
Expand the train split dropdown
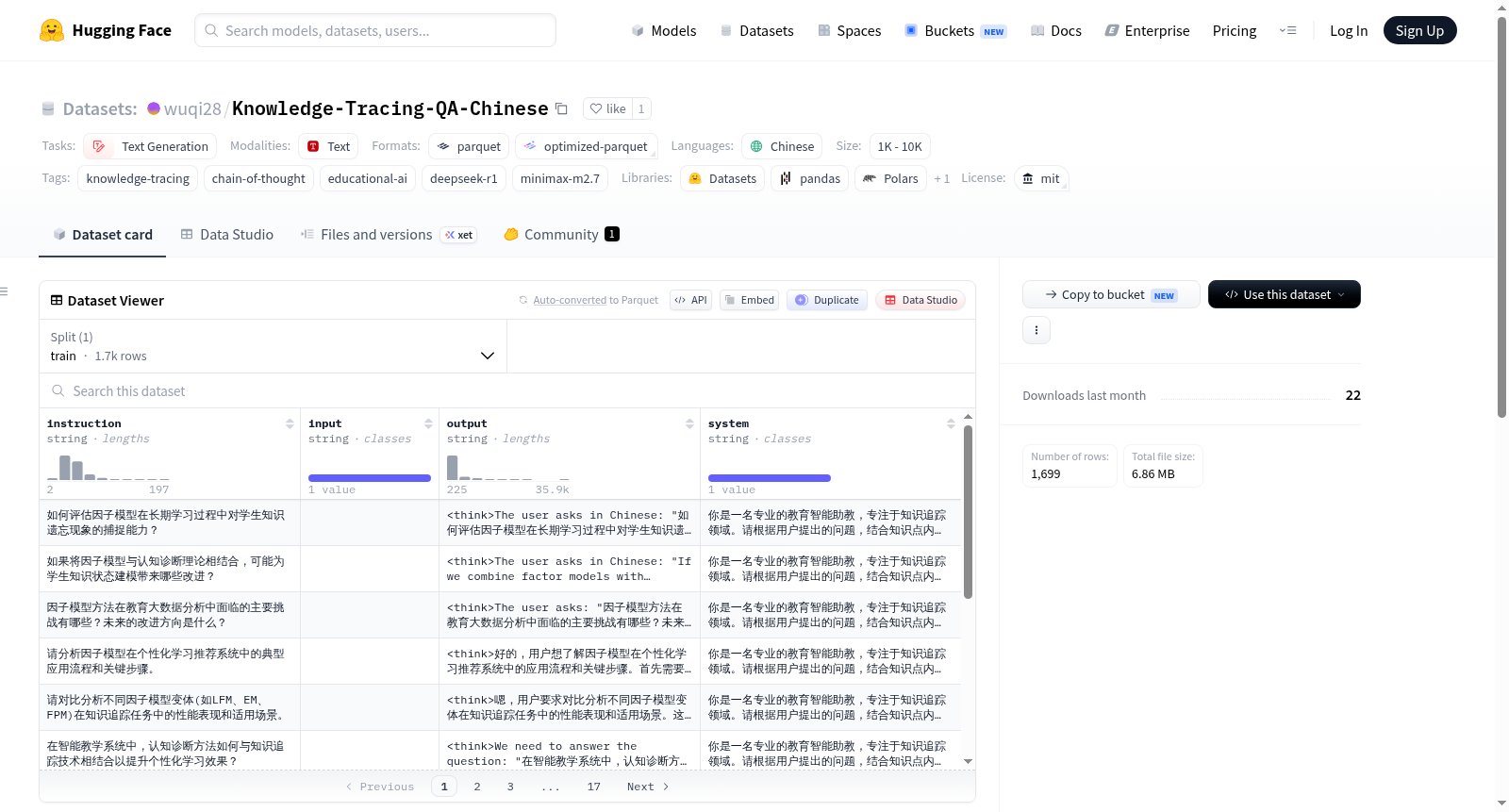273,346
